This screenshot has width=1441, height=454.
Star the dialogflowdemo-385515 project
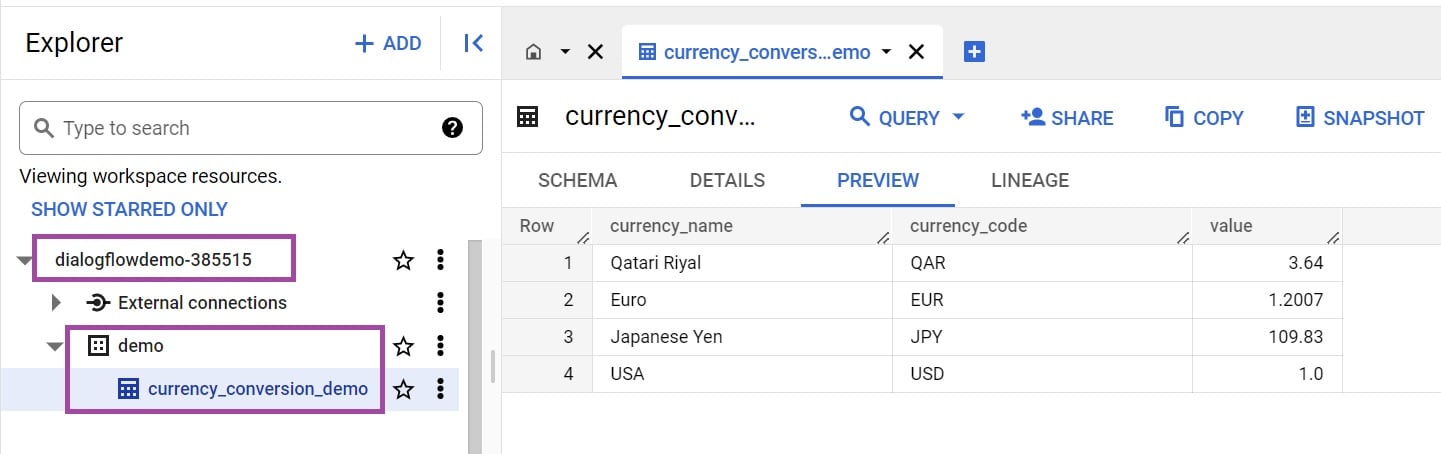click(x=403, y=261)
